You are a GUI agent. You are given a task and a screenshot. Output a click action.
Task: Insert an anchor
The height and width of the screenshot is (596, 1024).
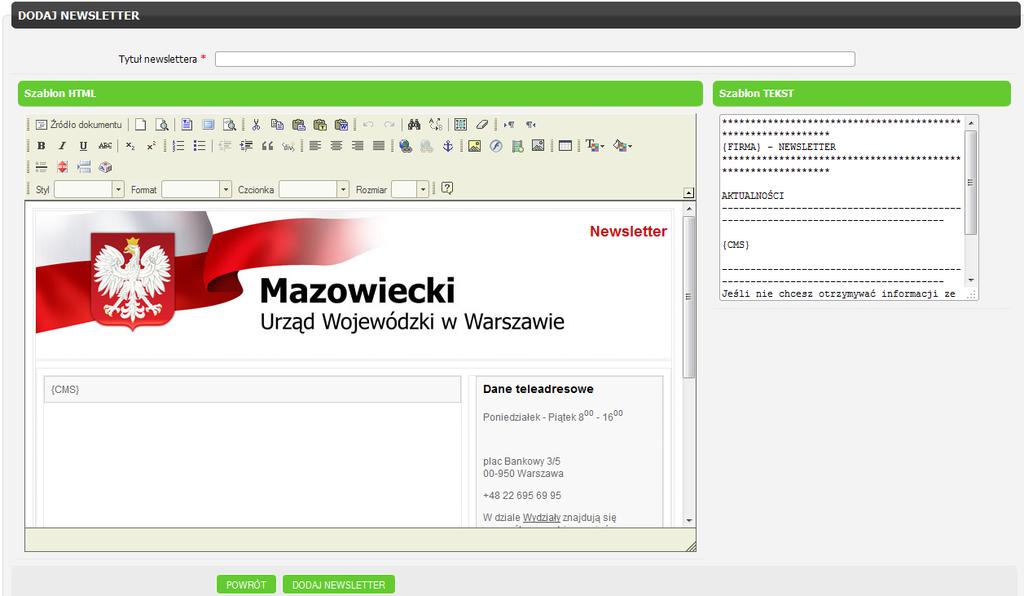click(448, 146)
